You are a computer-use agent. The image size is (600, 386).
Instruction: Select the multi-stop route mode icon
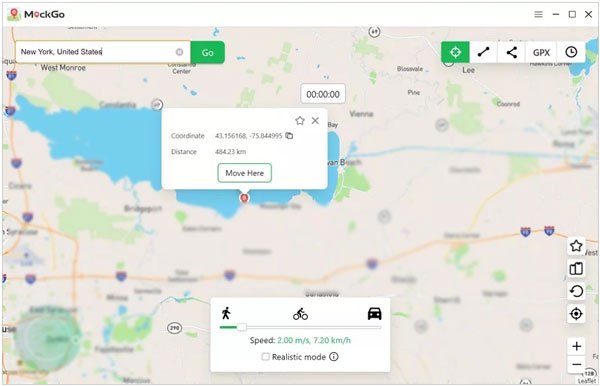[512, 52]
